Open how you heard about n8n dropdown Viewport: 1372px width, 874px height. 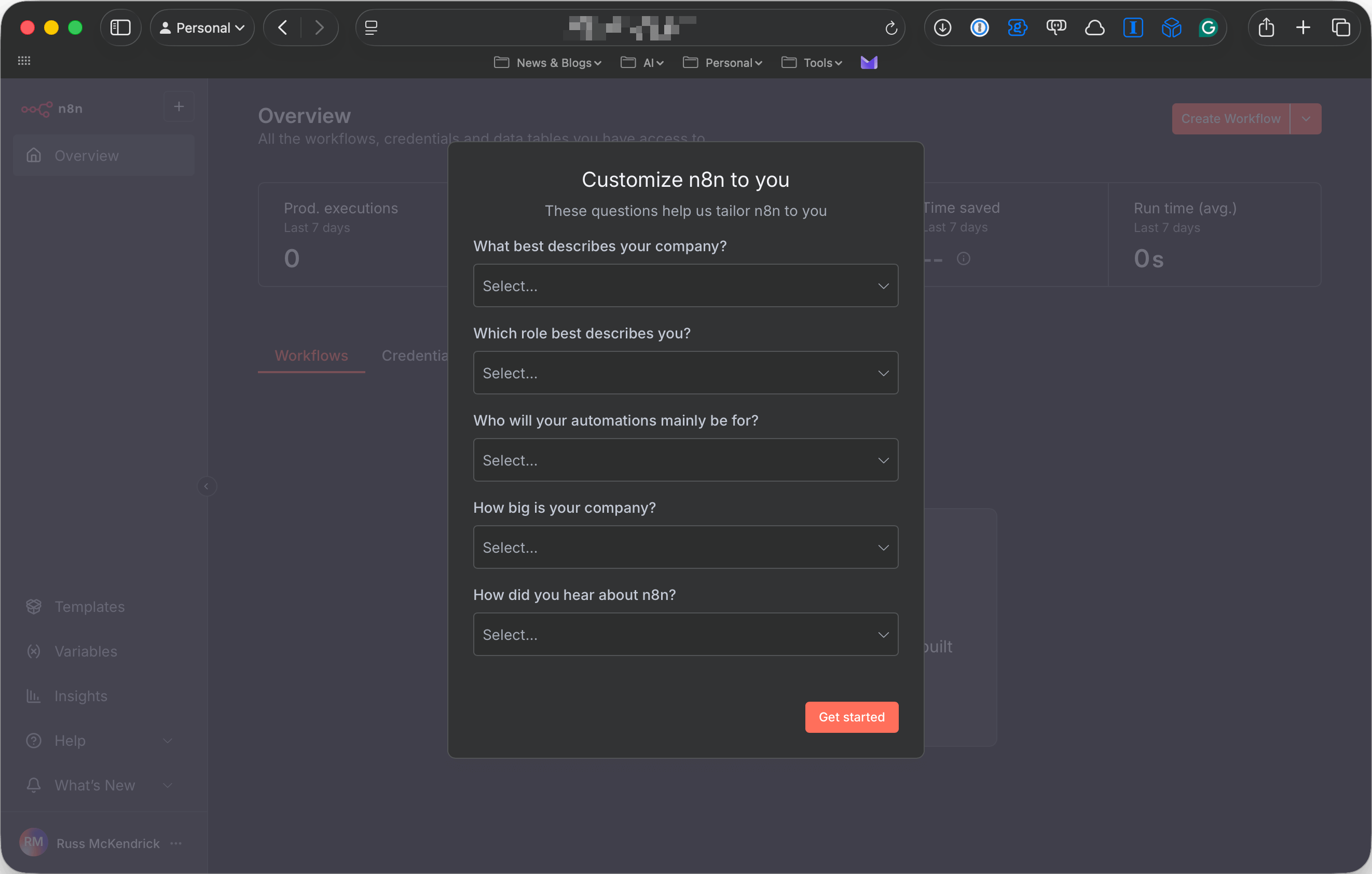click(685, 634)
